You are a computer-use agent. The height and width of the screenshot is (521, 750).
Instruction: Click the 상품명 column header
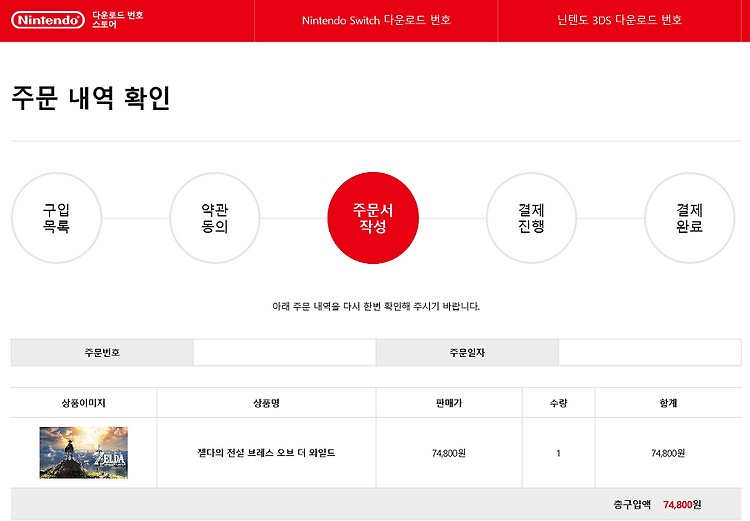coord(266,403)
